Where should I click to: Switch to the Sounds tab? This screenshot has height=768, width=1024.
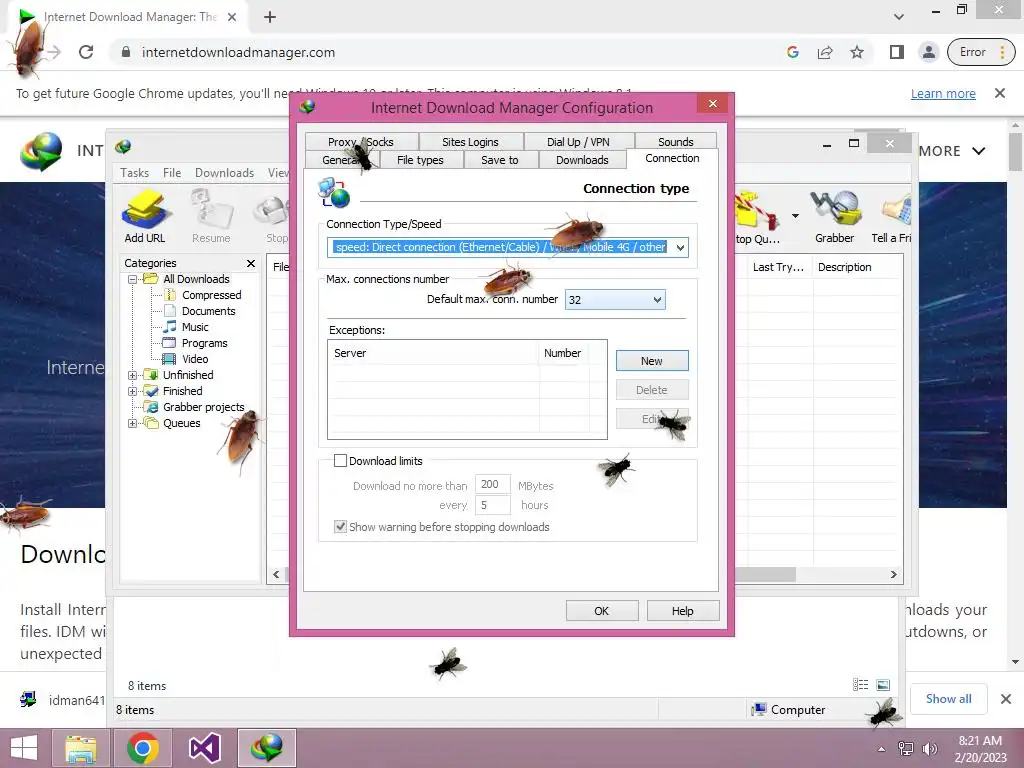(675, 142)
